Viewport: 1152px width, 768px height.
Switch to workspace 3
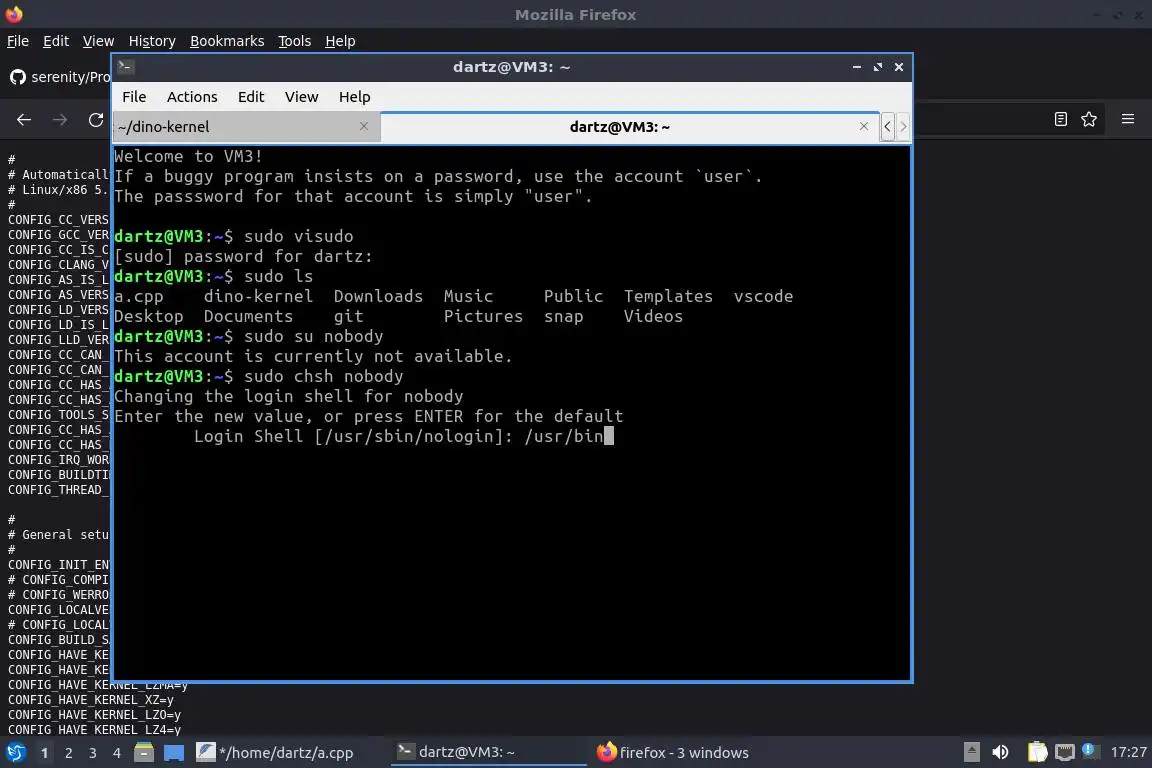93,753
